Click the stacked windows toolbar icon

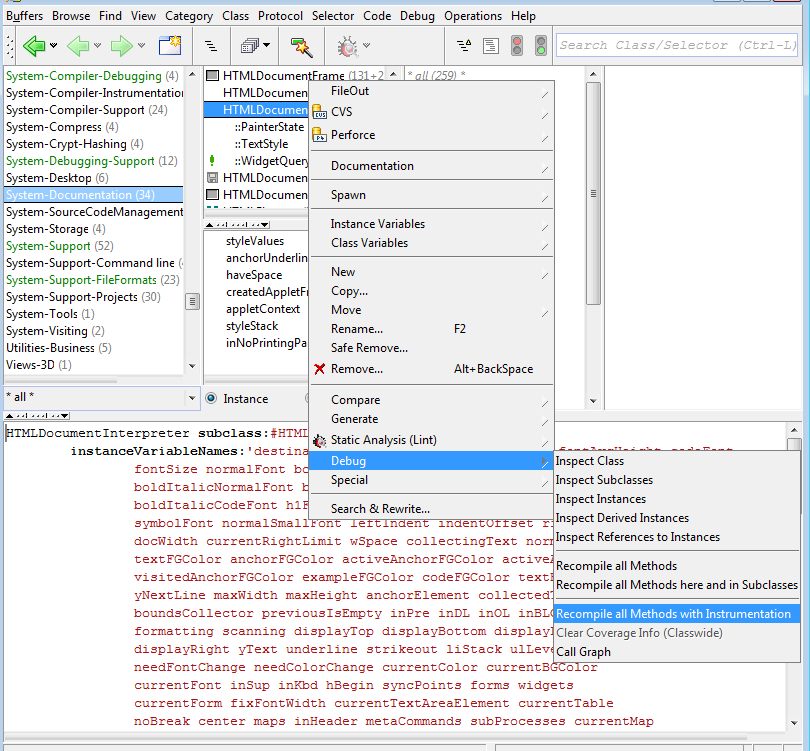(x=250, y=46)
